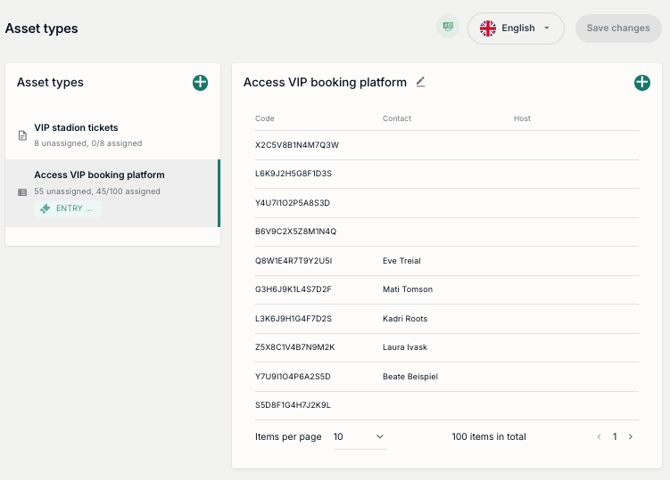Add a code to Access VIP booking platform
This screenshot has height=480, width=670.
(642, 82)
